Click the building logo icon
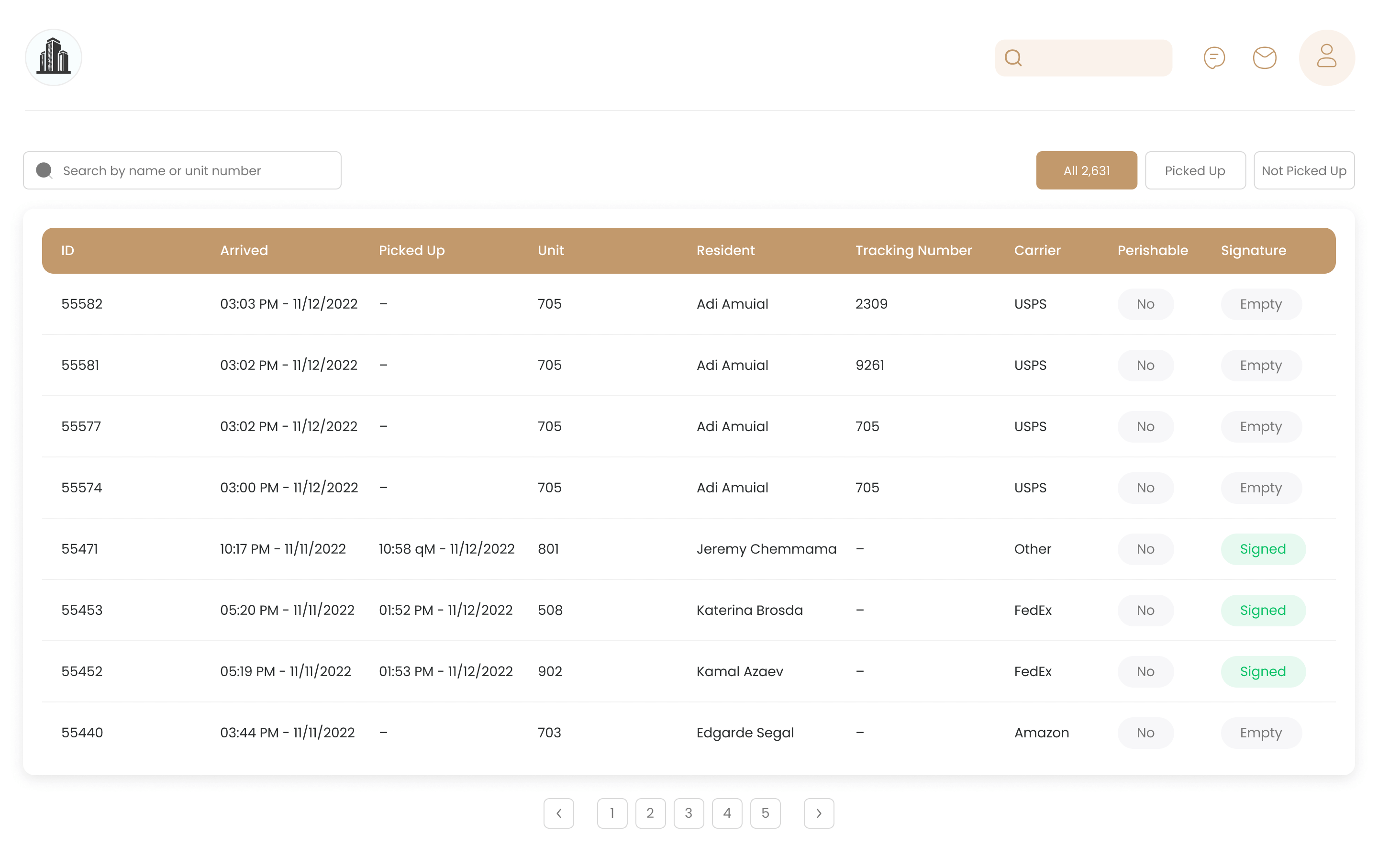 (x=53, y=57)
